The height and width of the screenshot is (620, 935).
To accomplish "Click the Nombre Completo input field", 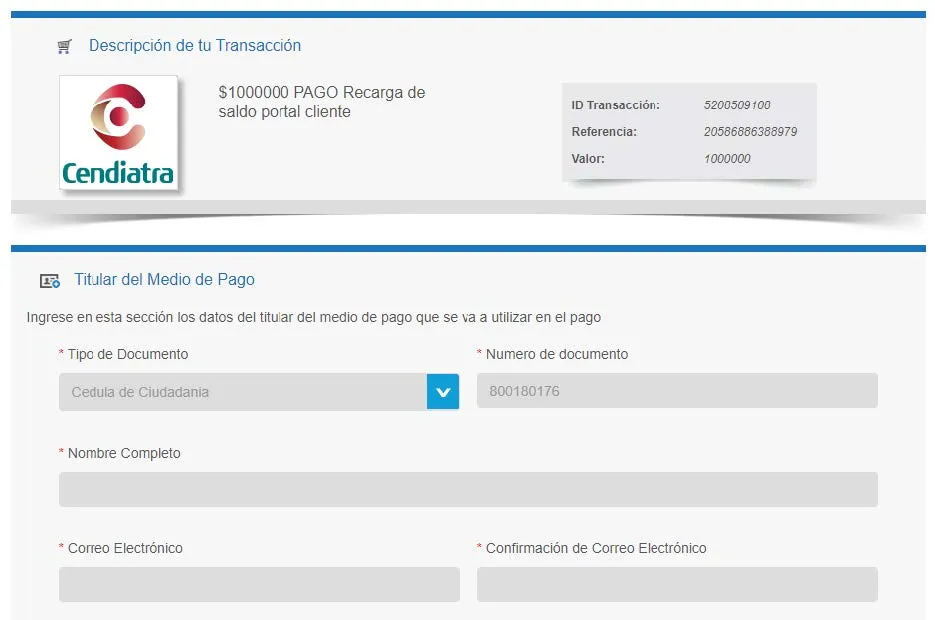I will coord(468,489).
